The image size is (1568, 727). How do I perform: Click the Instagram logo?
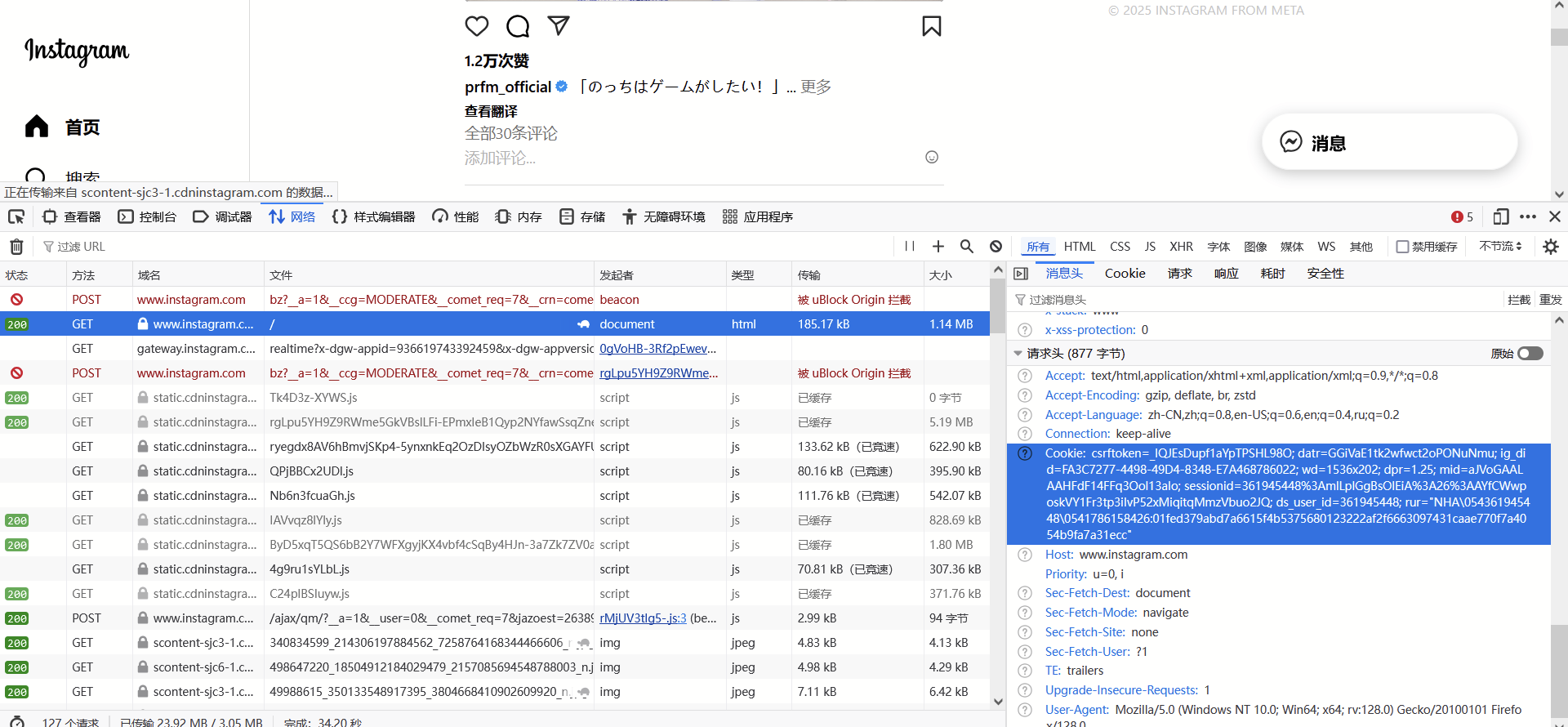coord(77,51)
